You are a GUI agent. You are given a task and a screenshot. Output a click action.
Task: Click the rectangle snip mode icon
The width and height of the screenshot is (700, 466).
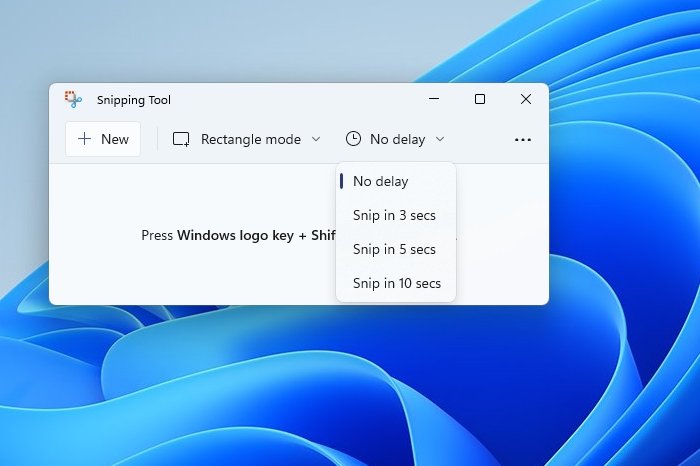[181, 139]
